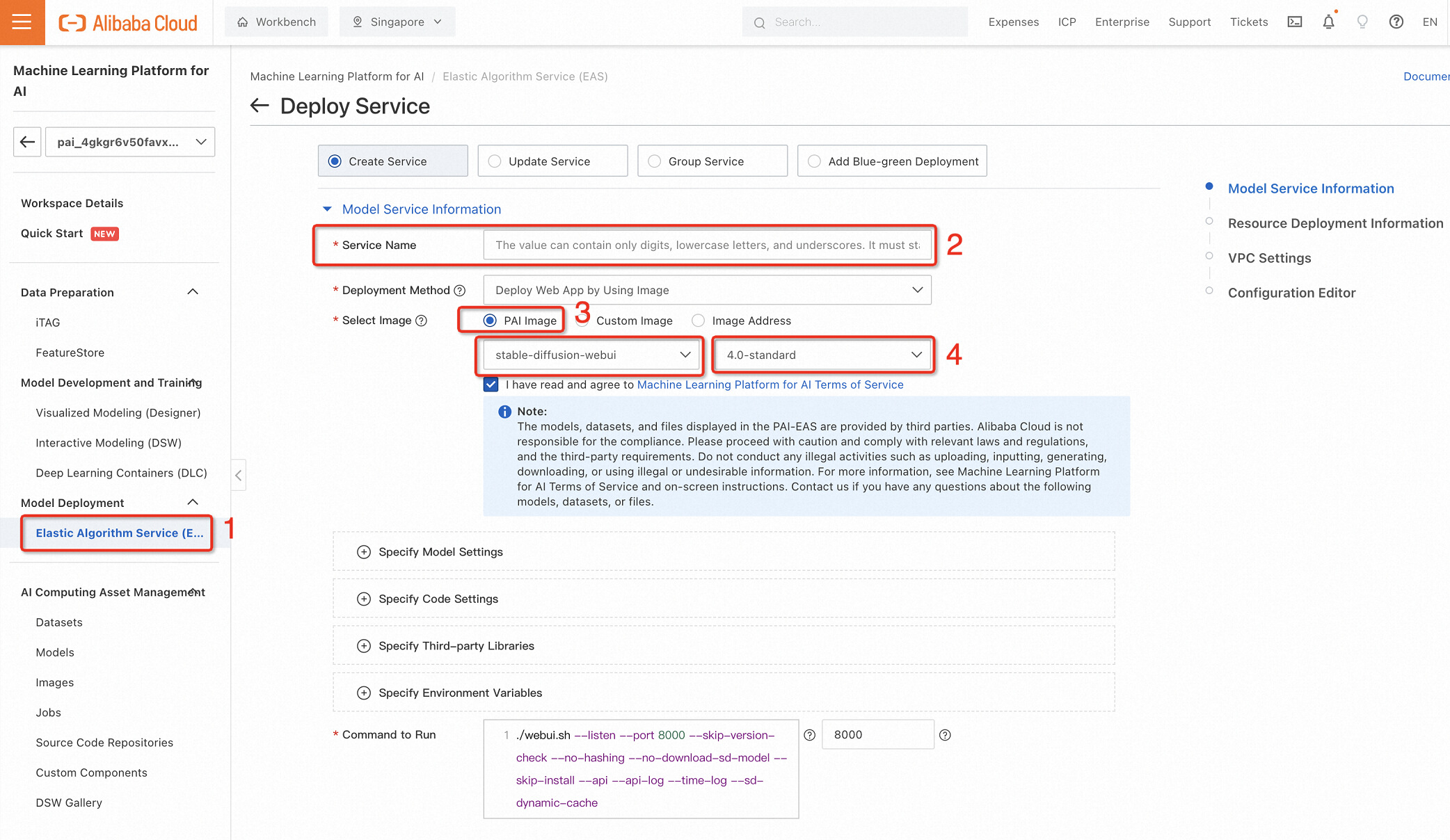Viewport: 1450px width, 840px height.
Task: Open 4.0-standard version dropdown
Action: [823, 355]
